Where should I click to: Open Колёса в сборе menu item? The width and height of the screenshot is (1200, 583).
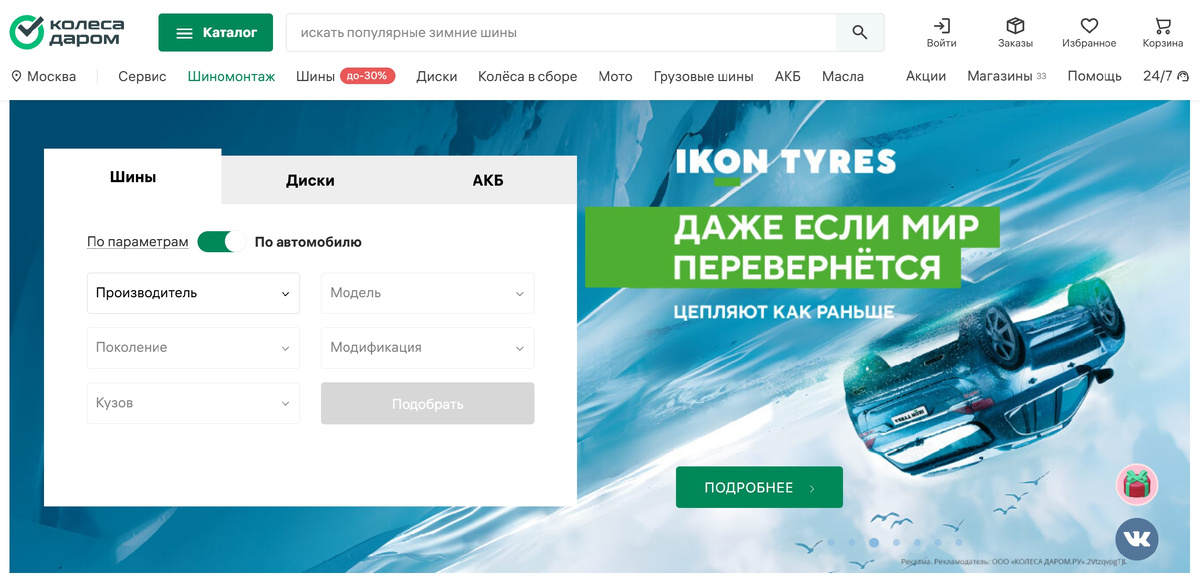coord(527,76)
